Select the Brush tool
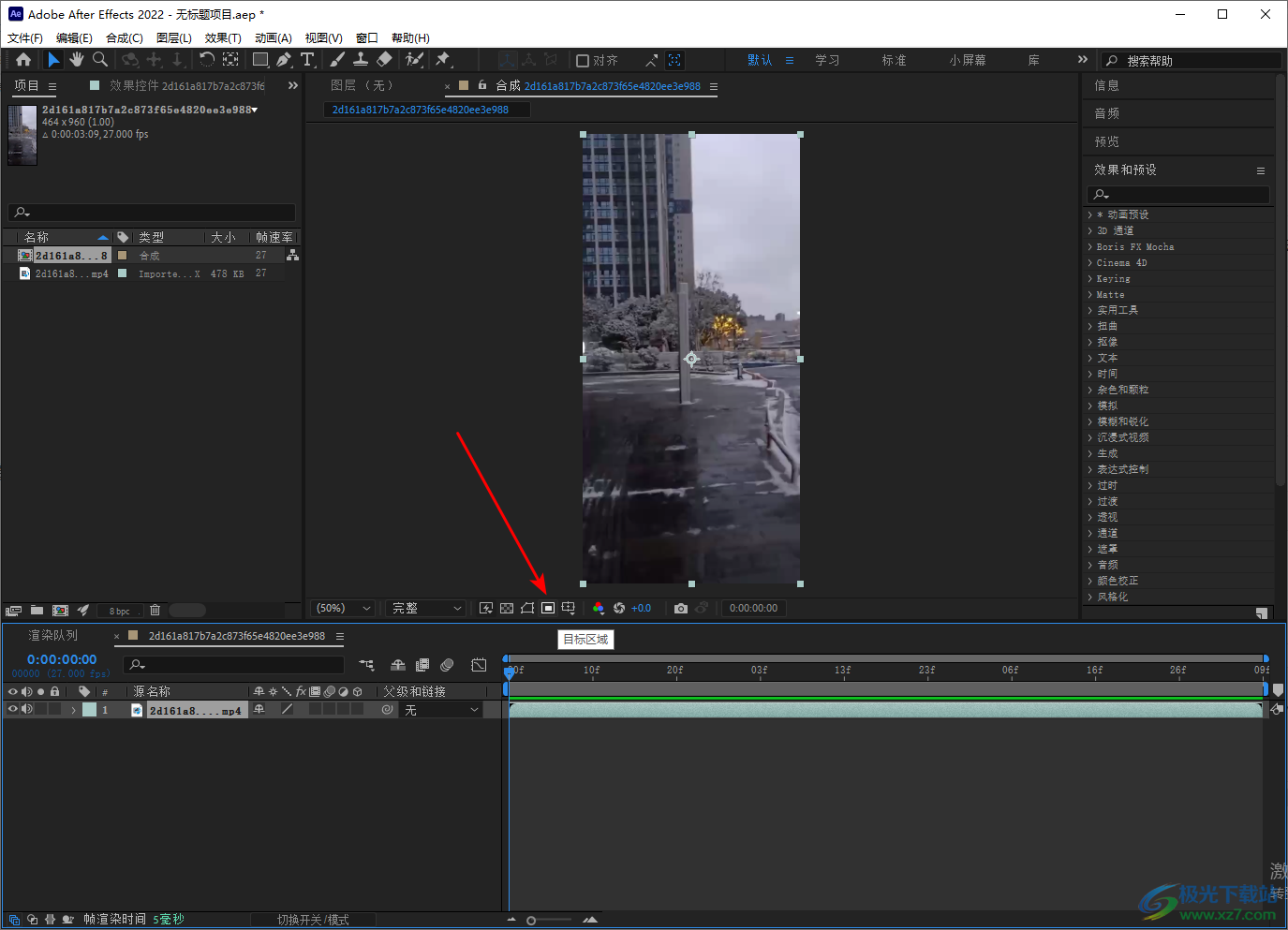 click(x=337, y=60)
